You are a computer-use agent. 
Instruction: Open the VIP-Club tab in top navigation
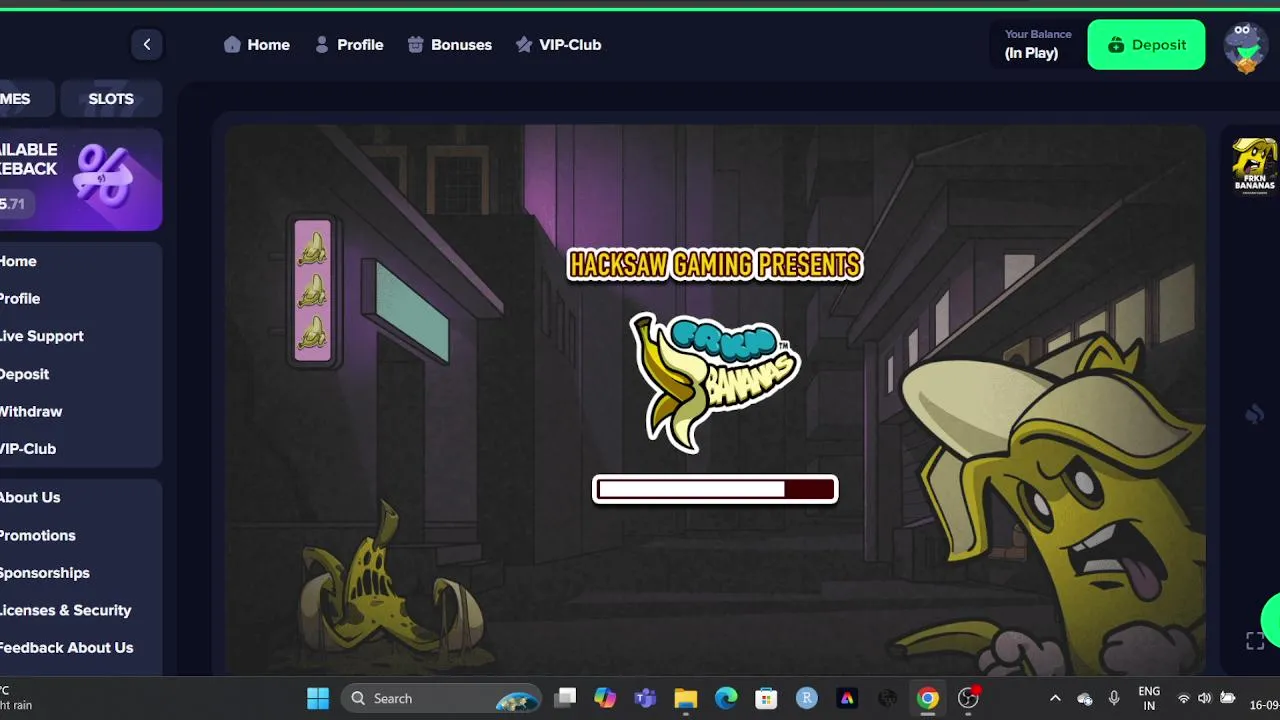[x=558, y=45]
